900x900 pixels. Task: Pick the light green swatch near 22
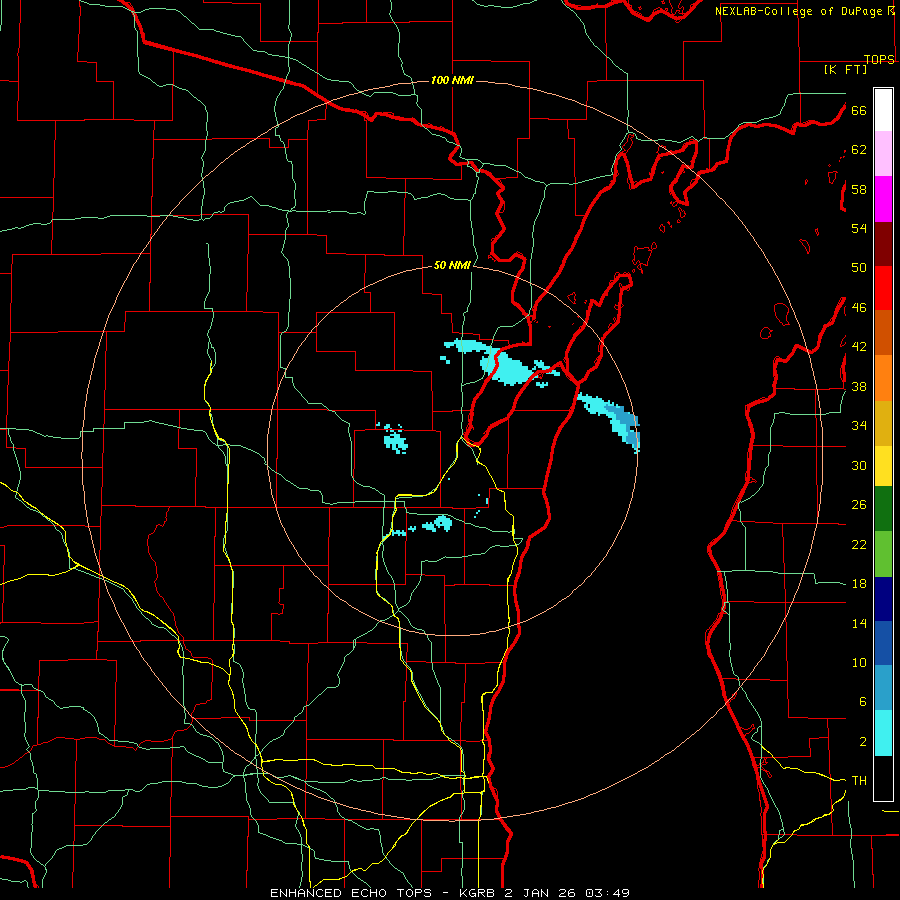coord(883,554)
